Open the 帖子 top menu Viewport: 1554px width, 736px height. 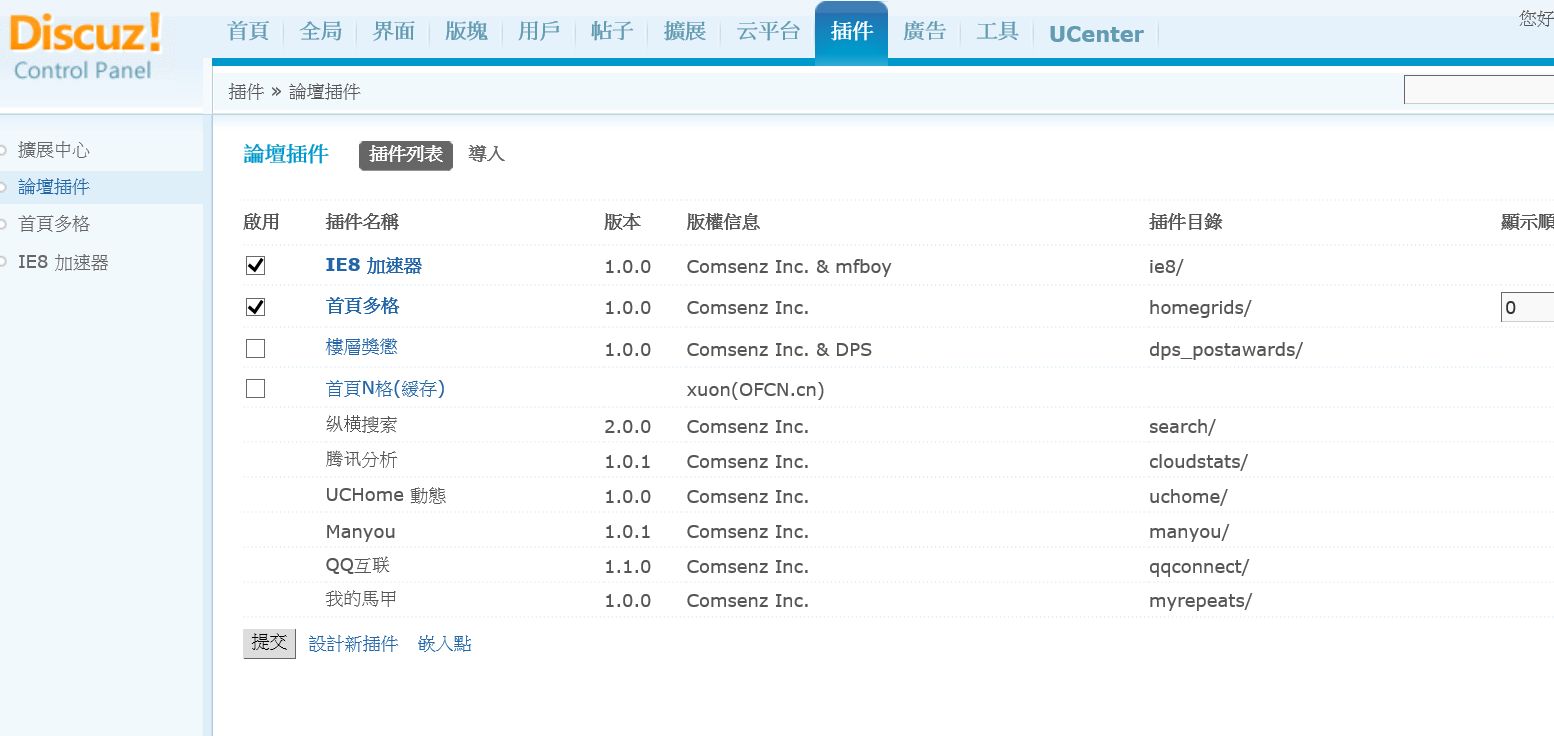coord(611,32)
